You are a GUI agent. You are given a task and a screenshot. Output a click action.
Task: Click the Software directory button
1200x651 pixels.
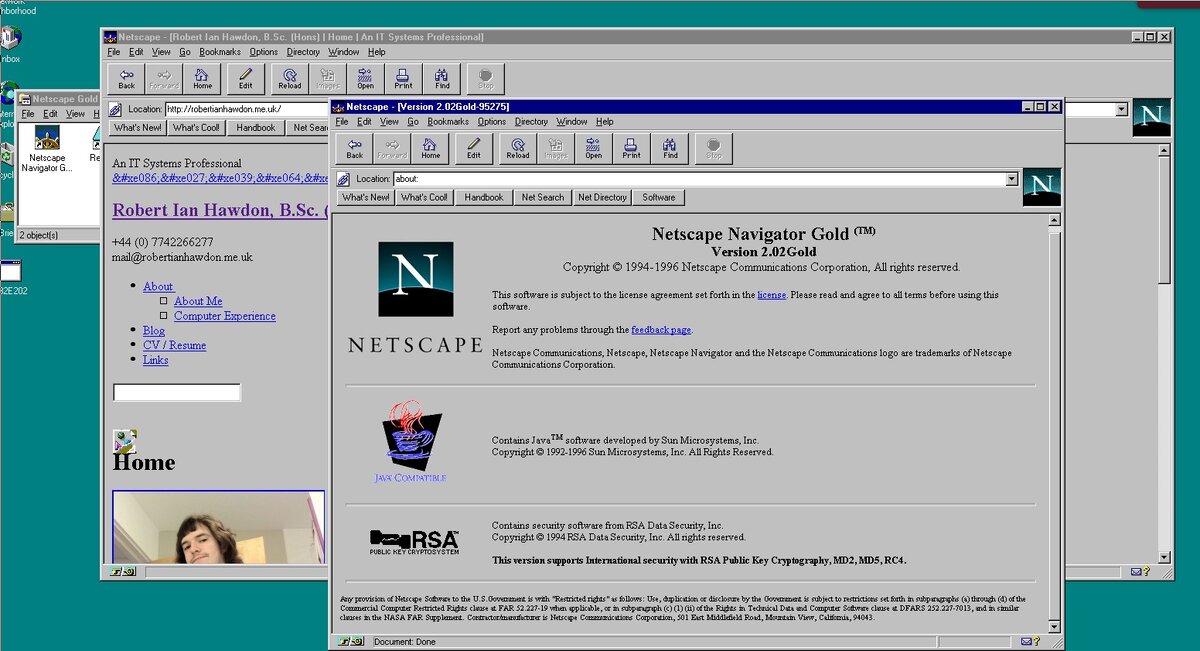pos(658,197)
